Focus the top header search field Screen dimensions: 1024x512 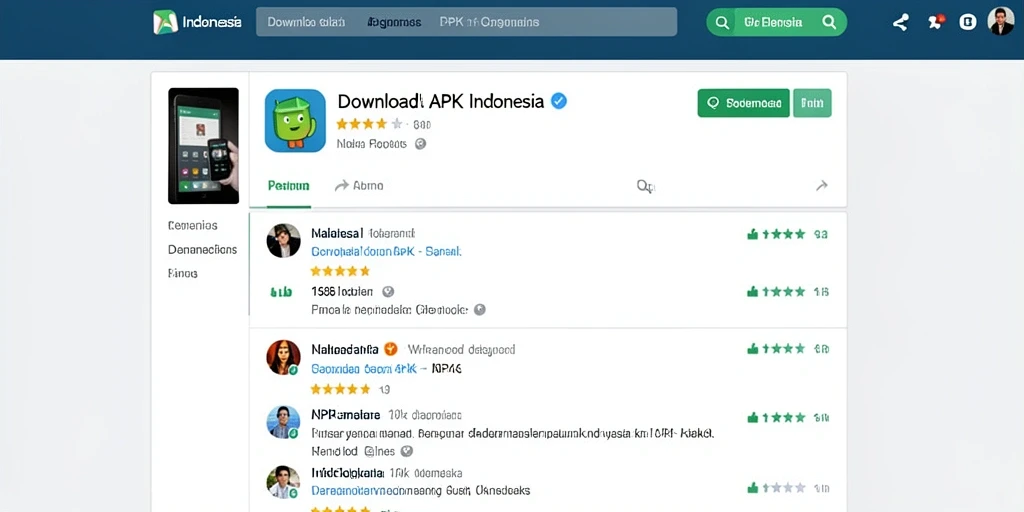[x=466, y=22]
